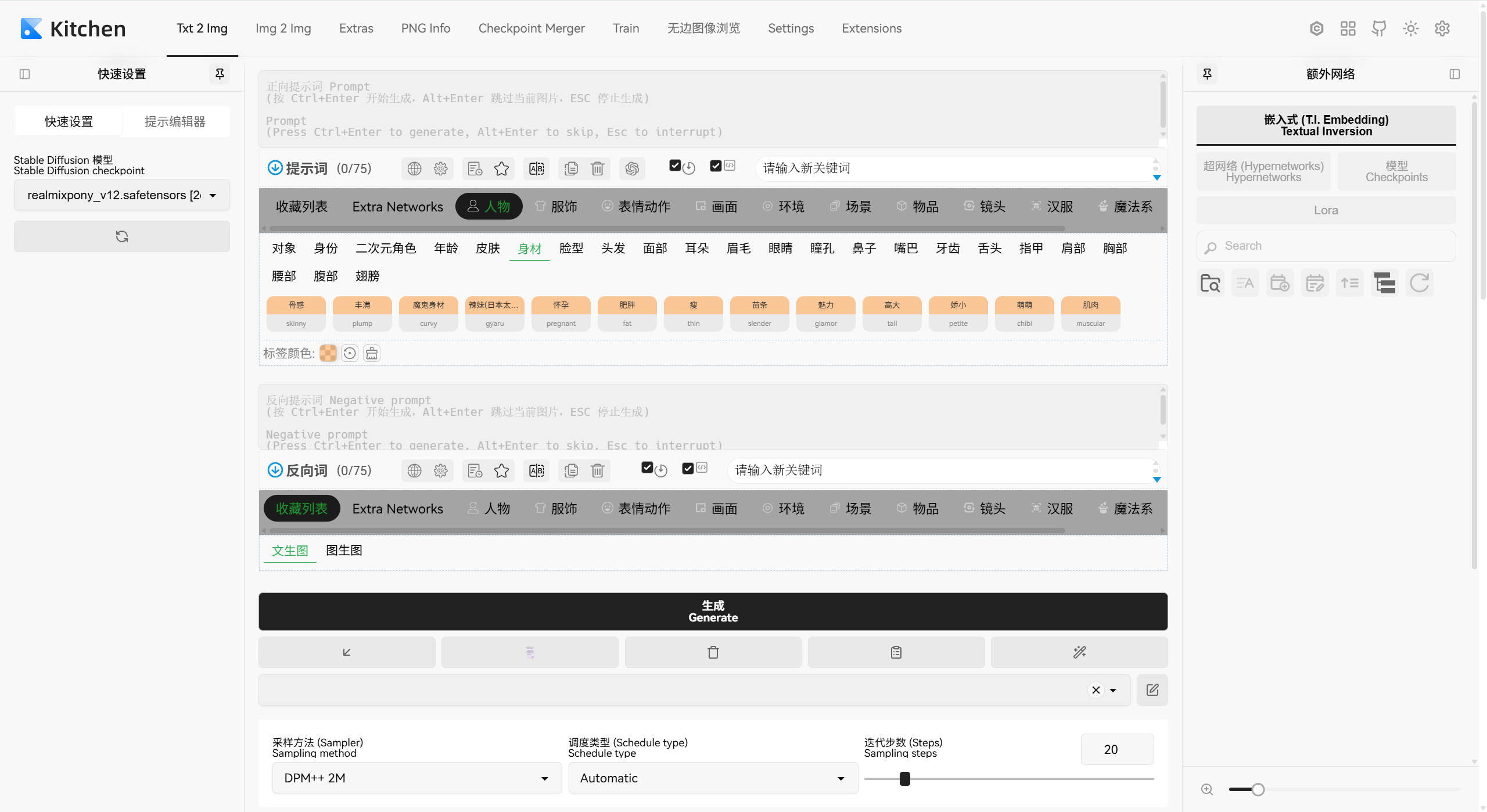Click the refresh icon in the extra networks toolbar
This screenshot has height=812, width=1487.
point(1419,283)
